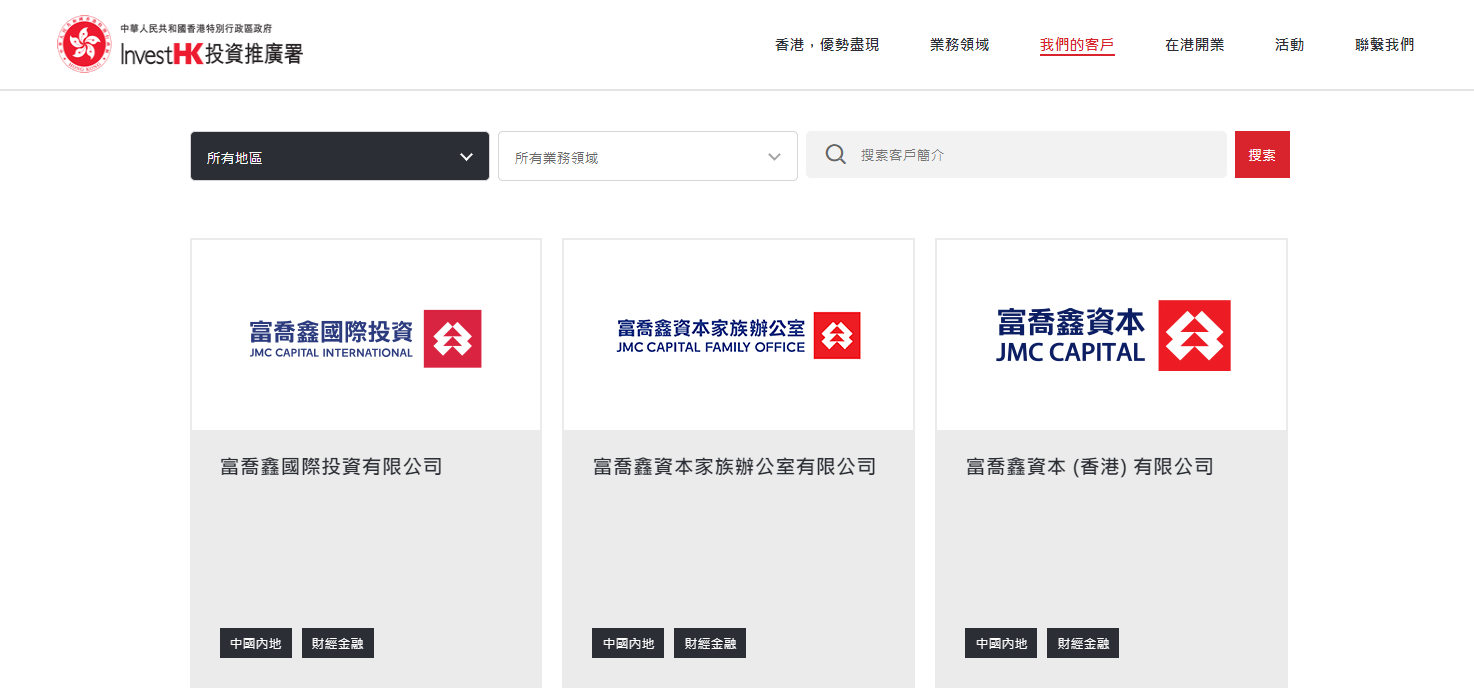Go to 我們的客戶 page
The width and height of the screenshot is (1474, 700).
click(x=1077, y=45)
